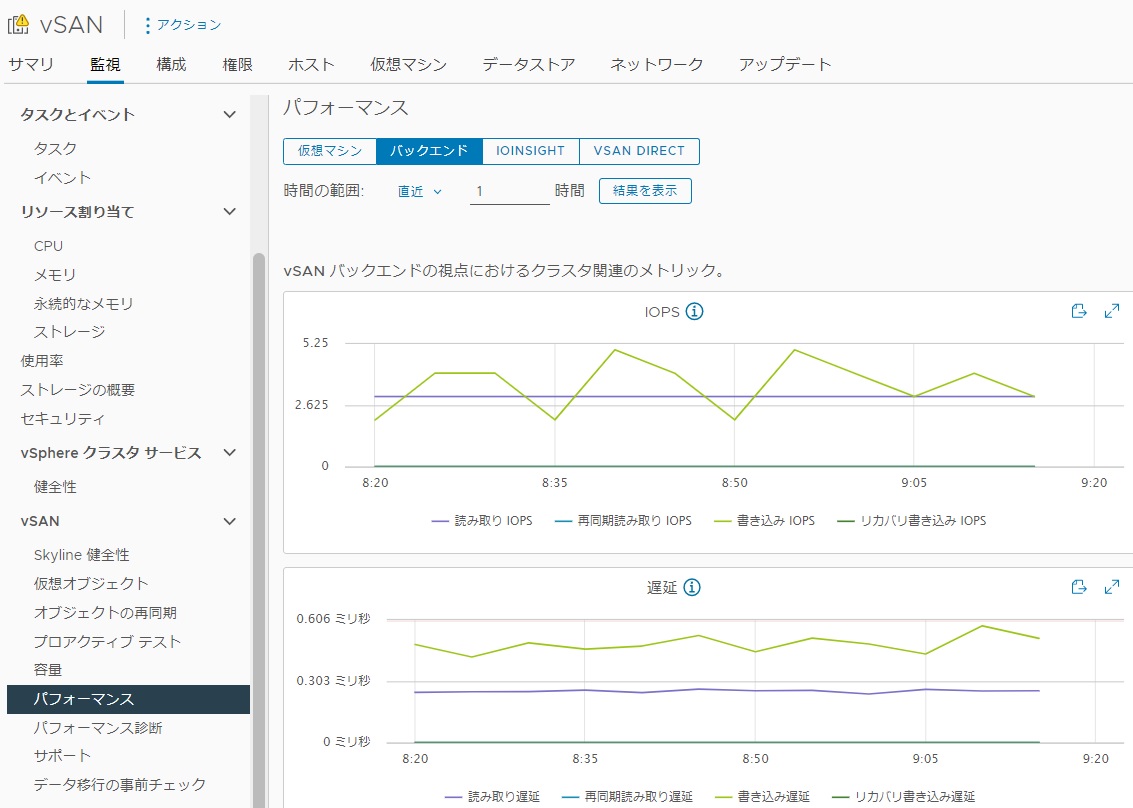This screenshot has height=808, width=1133.
Task: Click the info icon next to IOPS title
Action: pos(694,312)
